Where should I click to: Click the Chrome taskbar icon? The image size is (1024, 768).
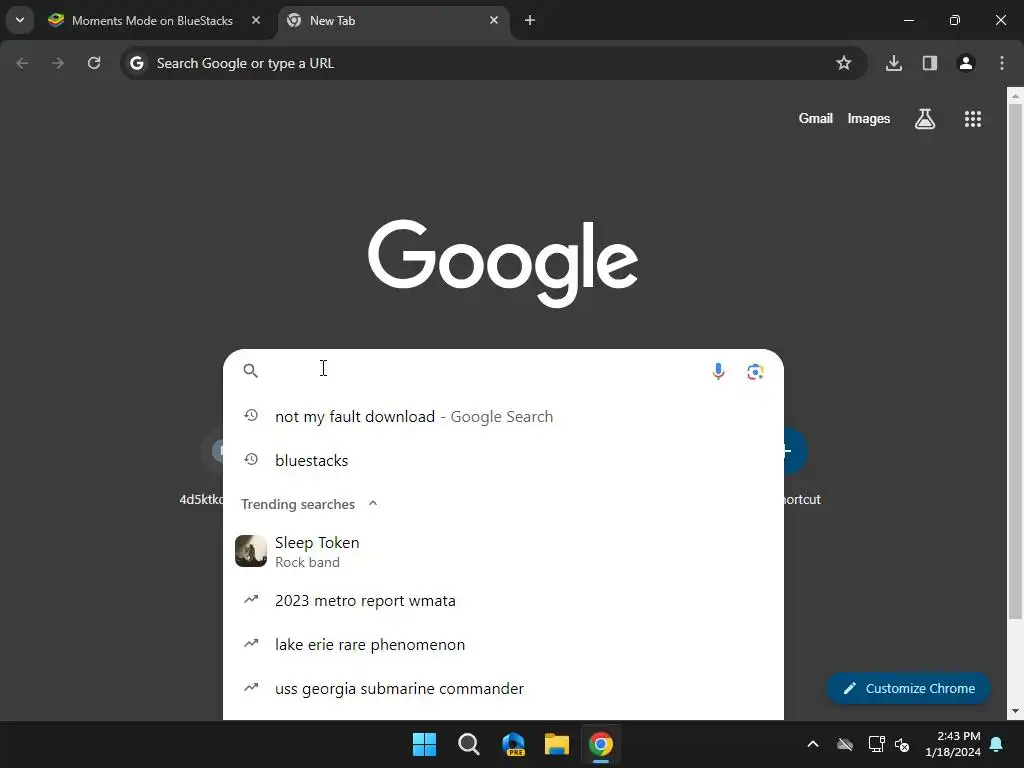pos(601,744)
